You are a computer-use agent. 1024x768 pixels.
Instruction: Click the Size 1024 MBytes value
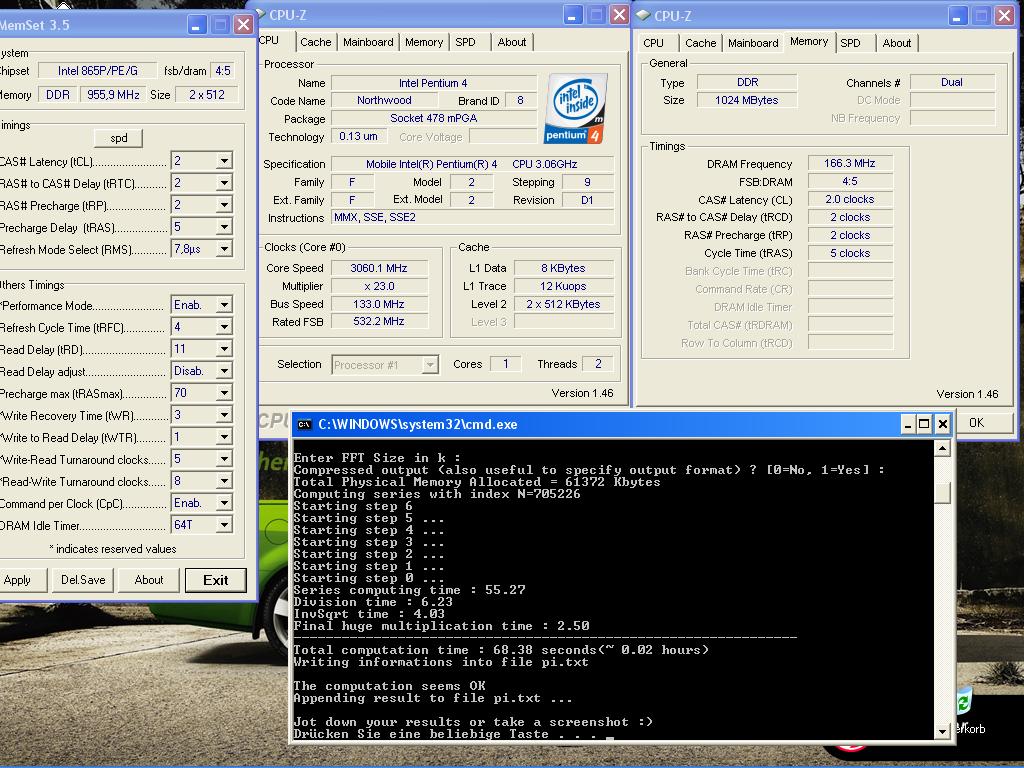[x=746, y=100]
